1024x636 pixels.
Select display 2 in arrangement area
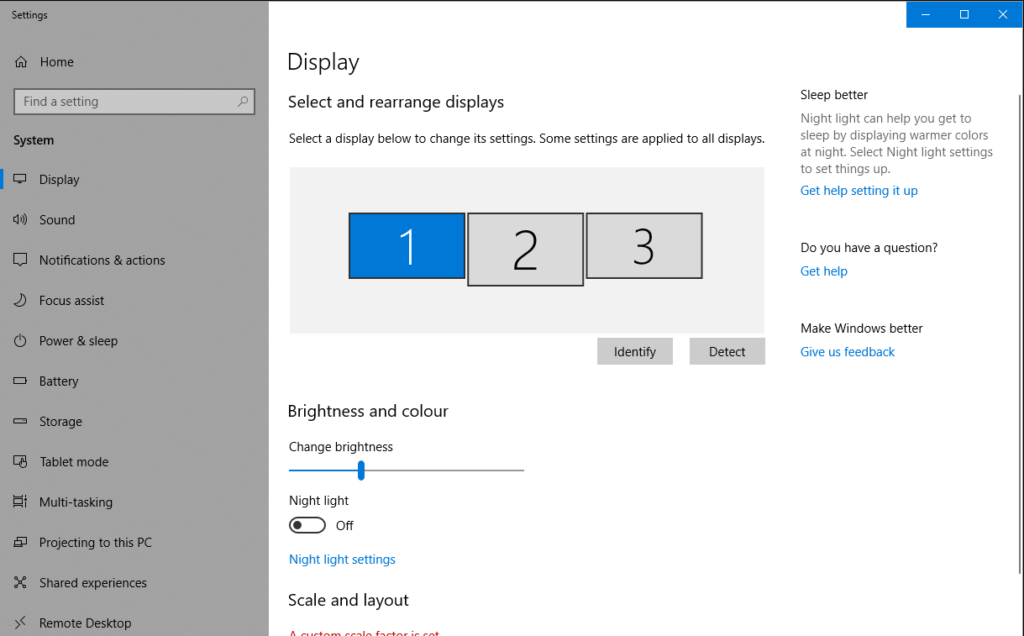click(x=525, y=249)
